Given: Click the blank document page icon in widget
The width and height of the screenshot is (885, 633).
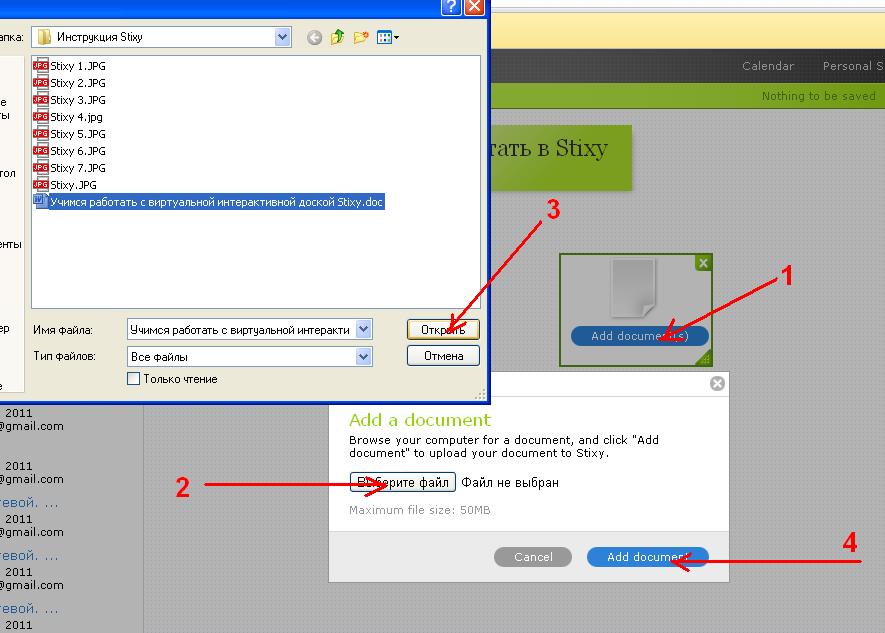Looking at the screenshot, I should [x=633, y=288].
